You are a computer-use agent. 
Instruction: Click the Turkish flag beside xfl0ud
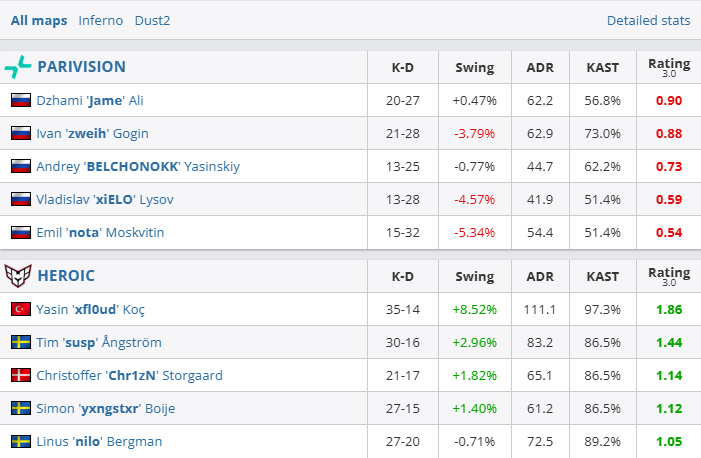(20, 309)
